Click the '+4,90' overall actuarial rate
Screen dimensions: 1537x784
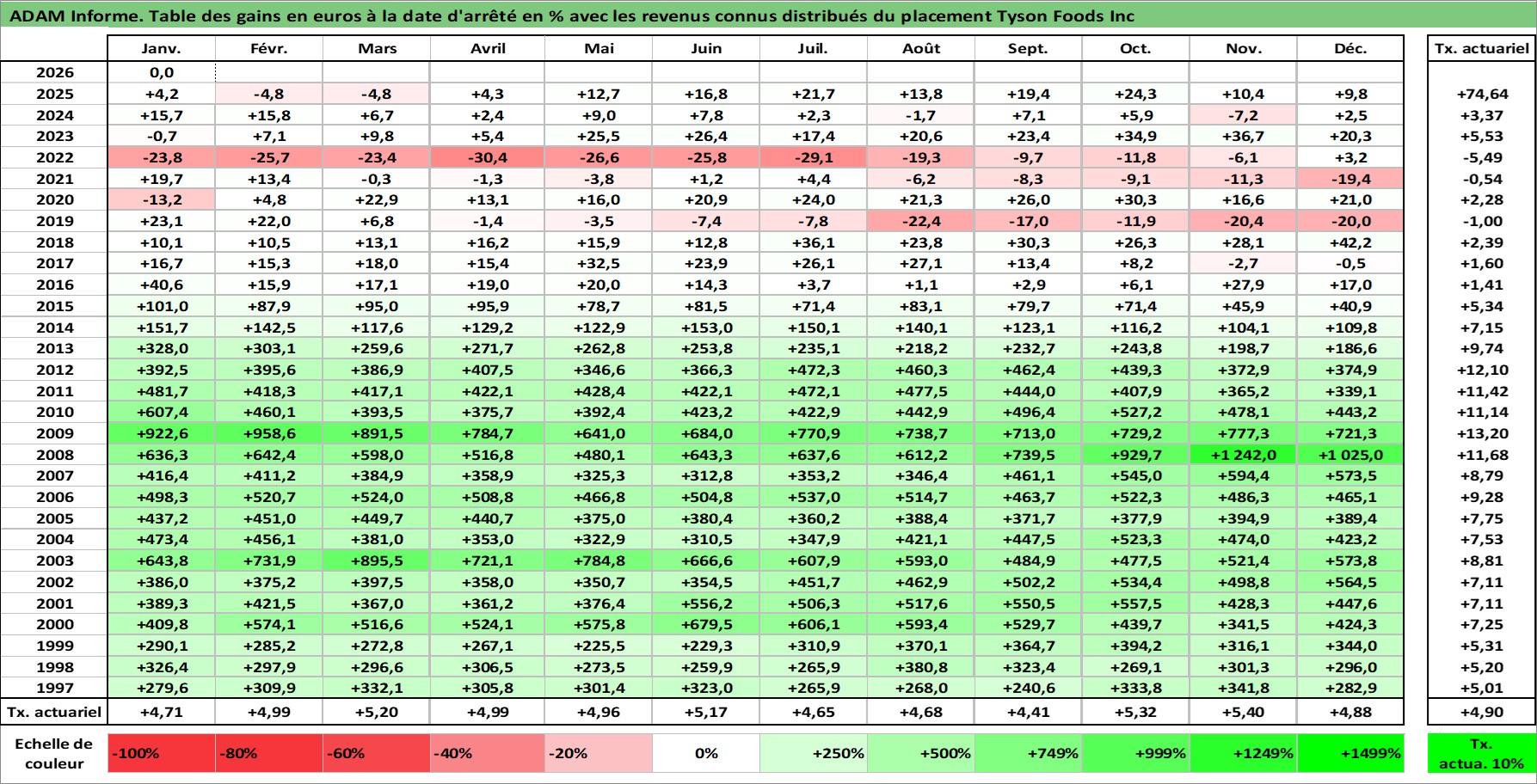tap(1481, 712)
